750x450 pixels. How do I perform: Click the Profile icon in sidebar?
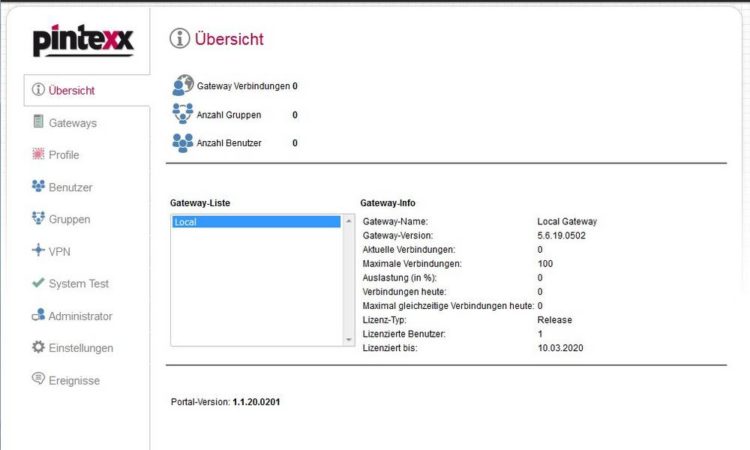click(38, 154)
